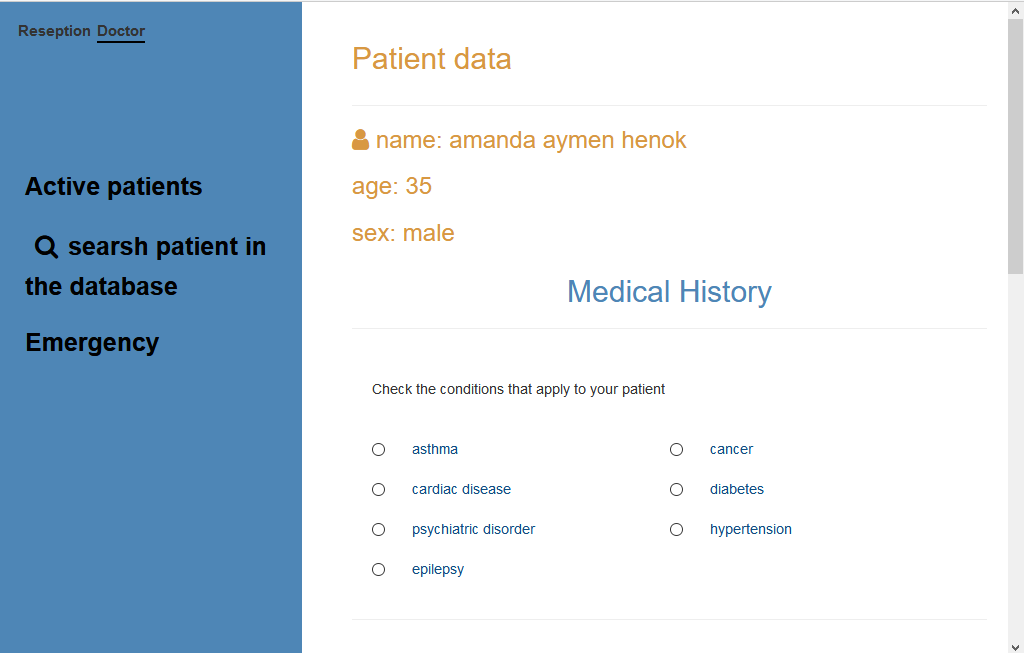The height and width of the screenshot is (653, 1024).
Task: Select the cancer radio button
Action: tap(677, 449)
